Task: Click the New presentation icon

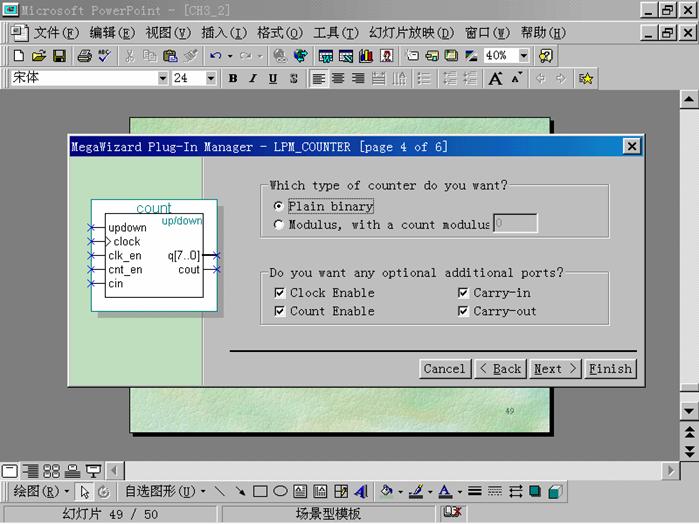Action: tap(19, 56)
